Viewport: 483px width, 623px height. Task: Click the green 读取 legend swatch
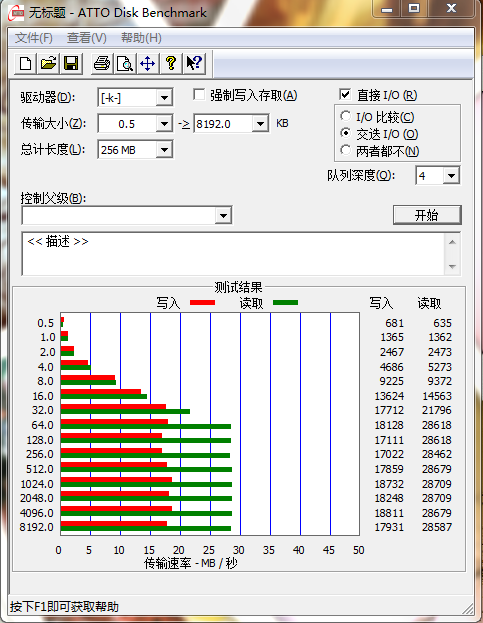(285, 303)
